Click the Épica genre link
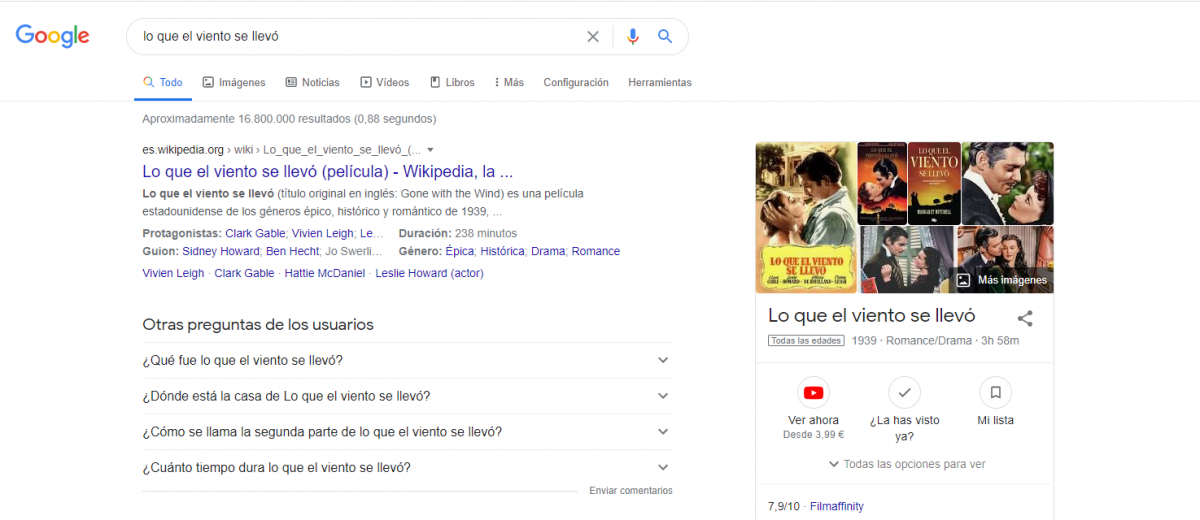 [x=460, y=251]
